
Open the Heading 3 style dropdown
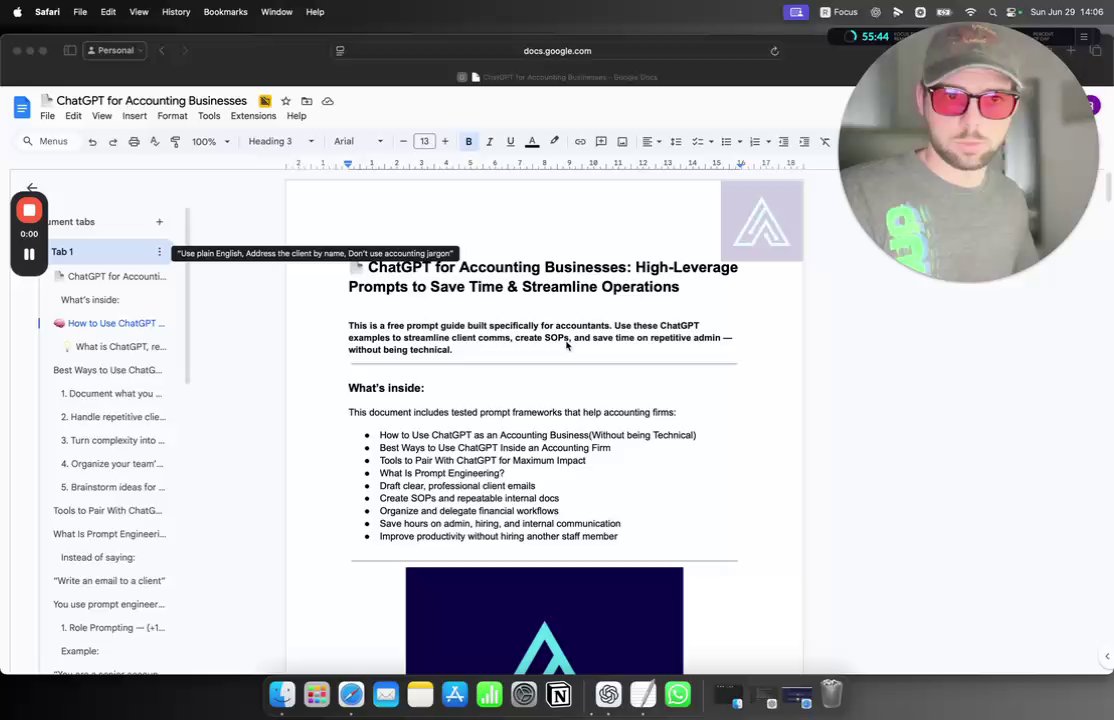(281, 141)
